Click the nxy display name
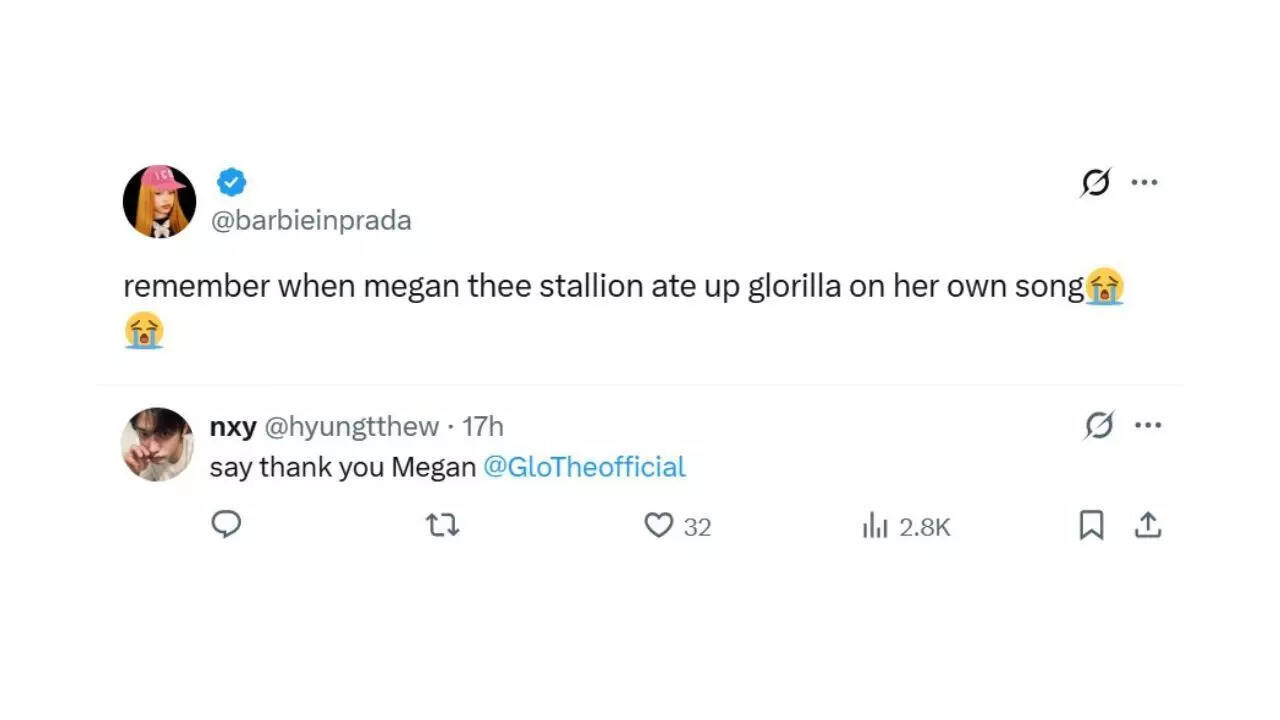 [234, 425]
